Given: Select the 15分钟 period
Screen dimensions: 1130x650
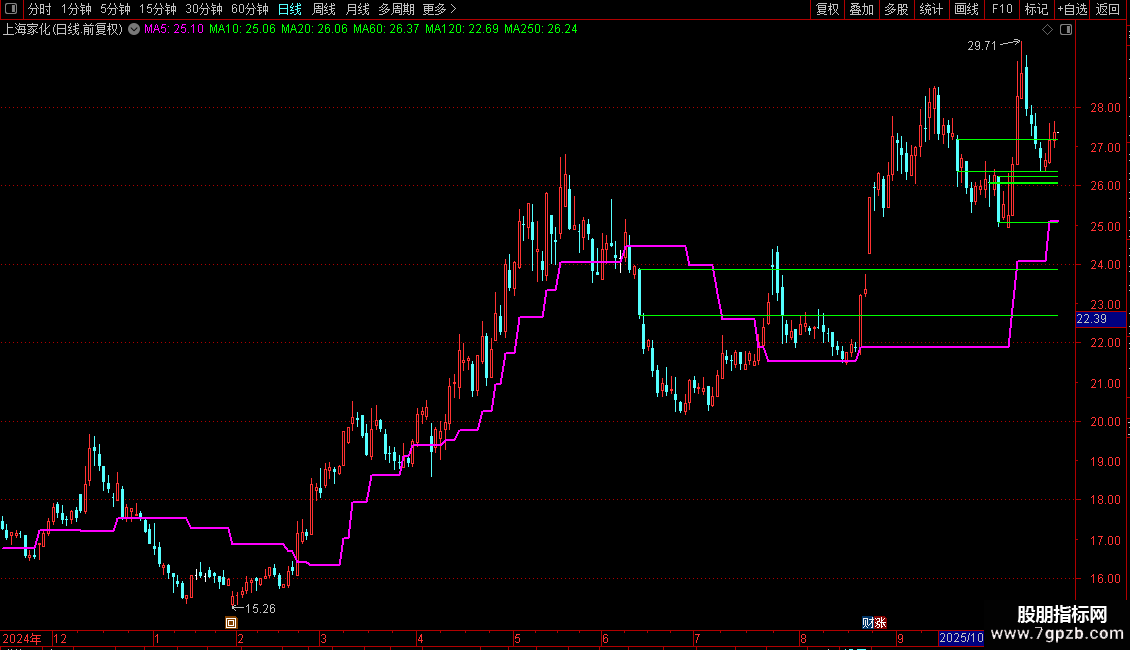Looking at the screenshot, I should click(x=158, y=9).
